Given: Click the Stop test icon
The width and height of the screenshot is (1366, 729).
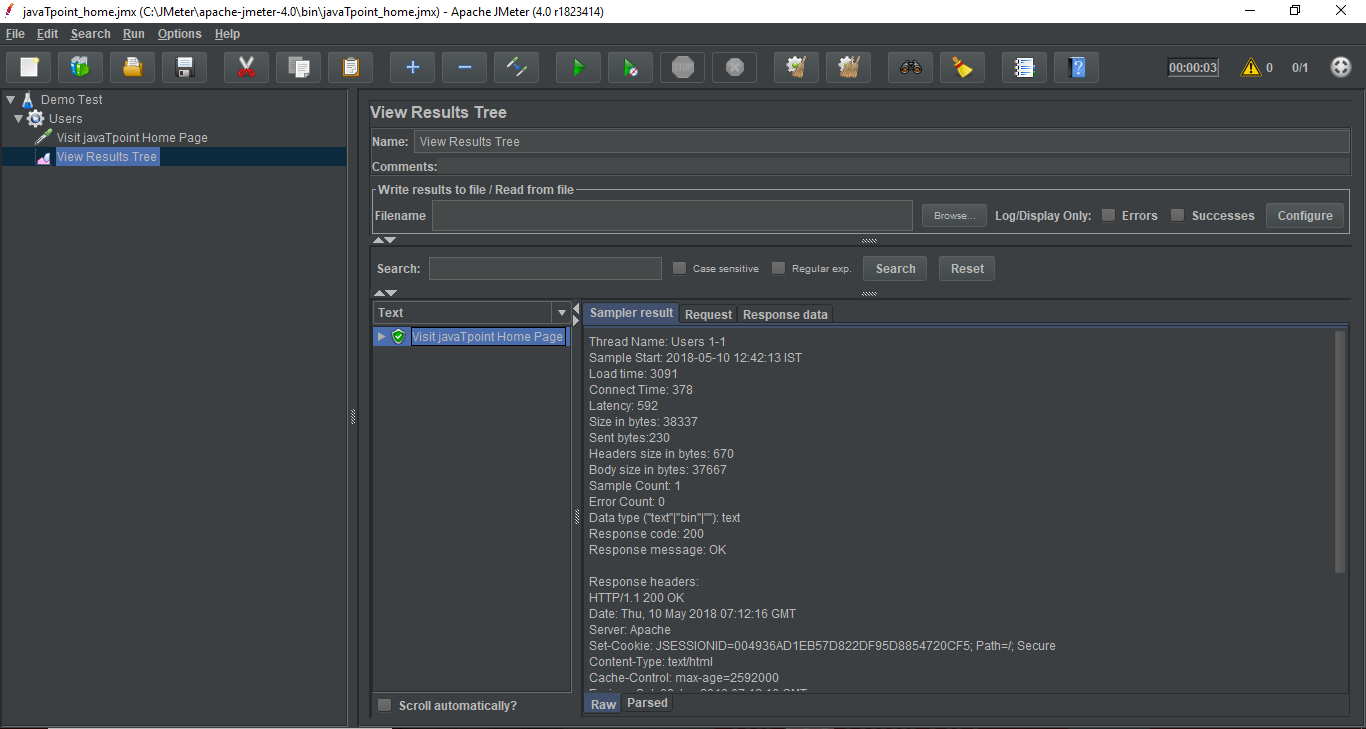Looking at the screenshot, I should pyautogui.click(x=682, y=68).
